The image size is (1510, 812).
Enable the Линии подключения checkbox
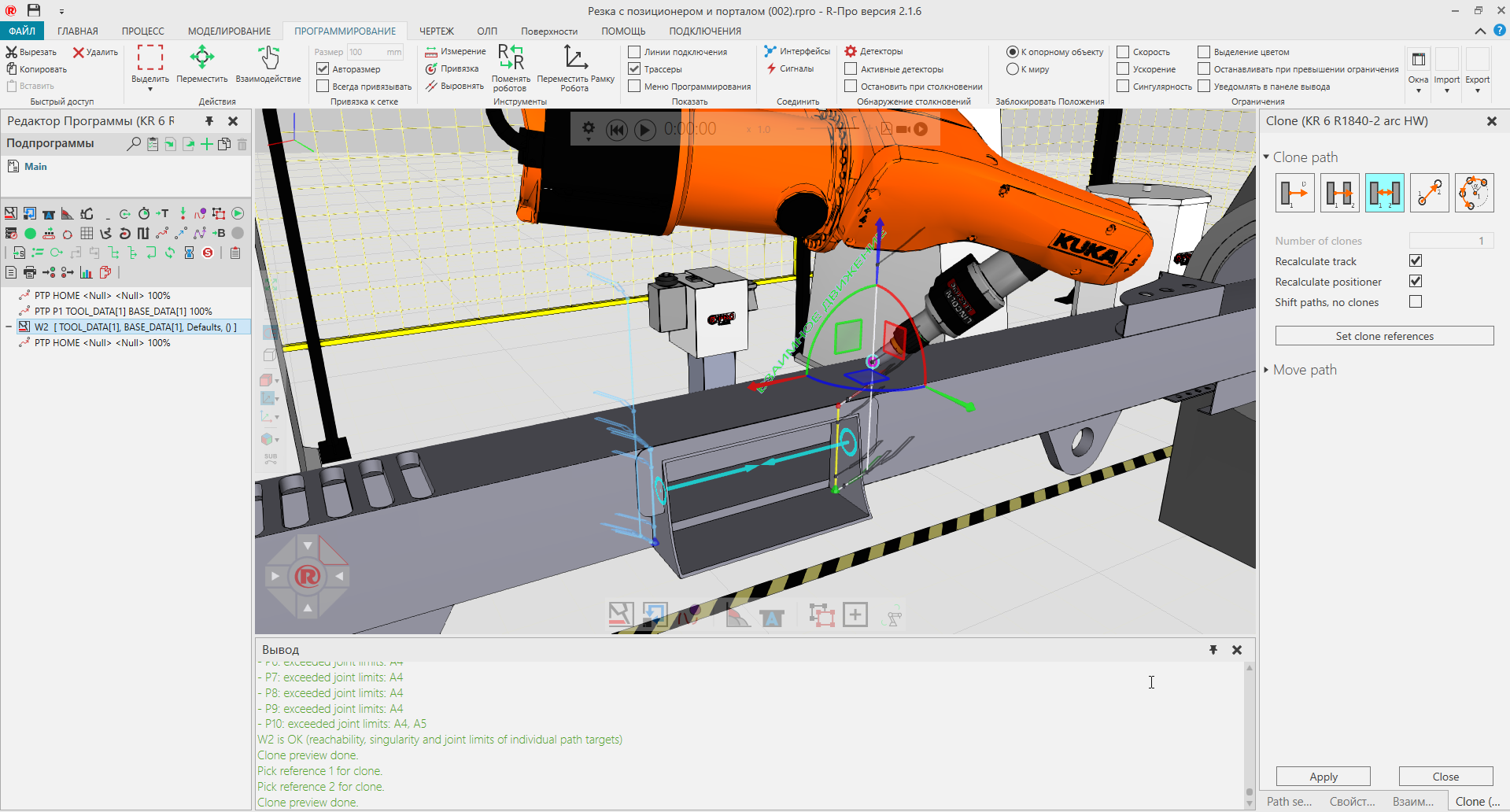[634, 52]
